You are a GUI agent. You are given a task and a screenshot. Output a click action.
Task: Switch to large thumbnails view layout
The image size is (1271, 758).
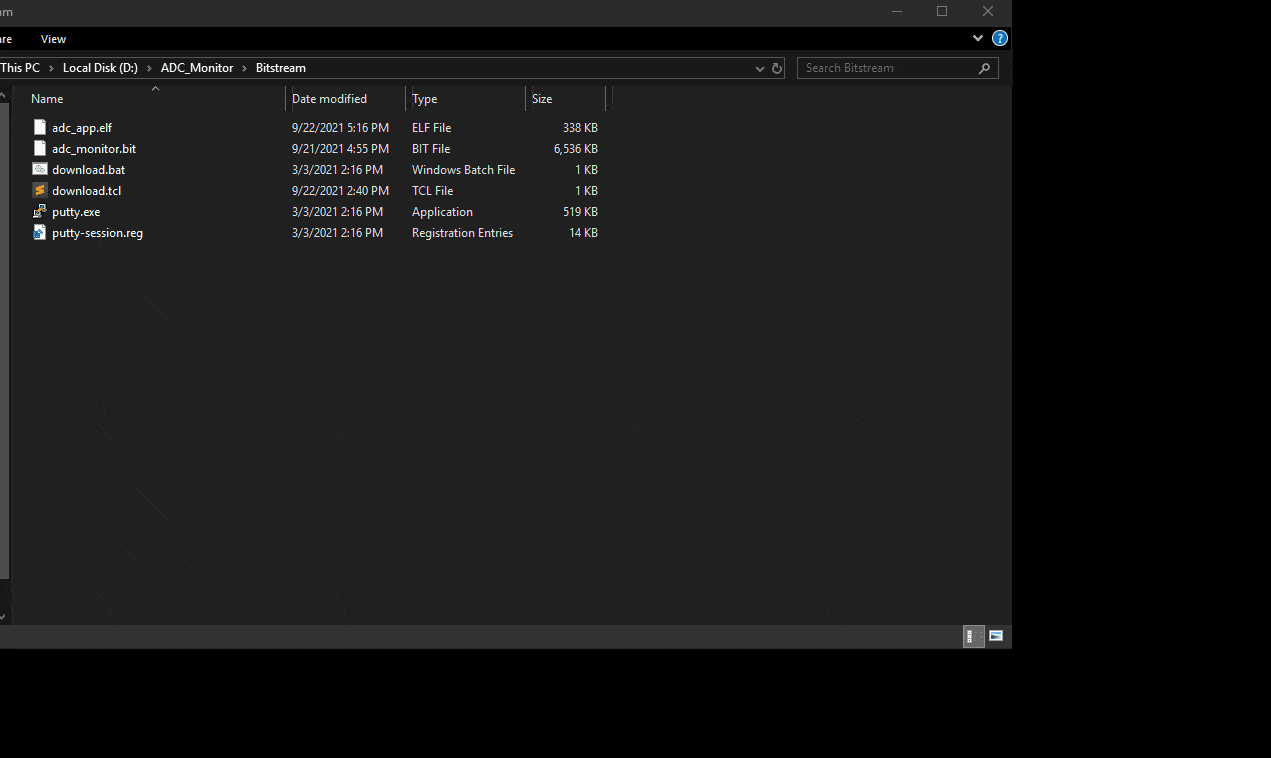pyautogui.click(x=996, y=636)
